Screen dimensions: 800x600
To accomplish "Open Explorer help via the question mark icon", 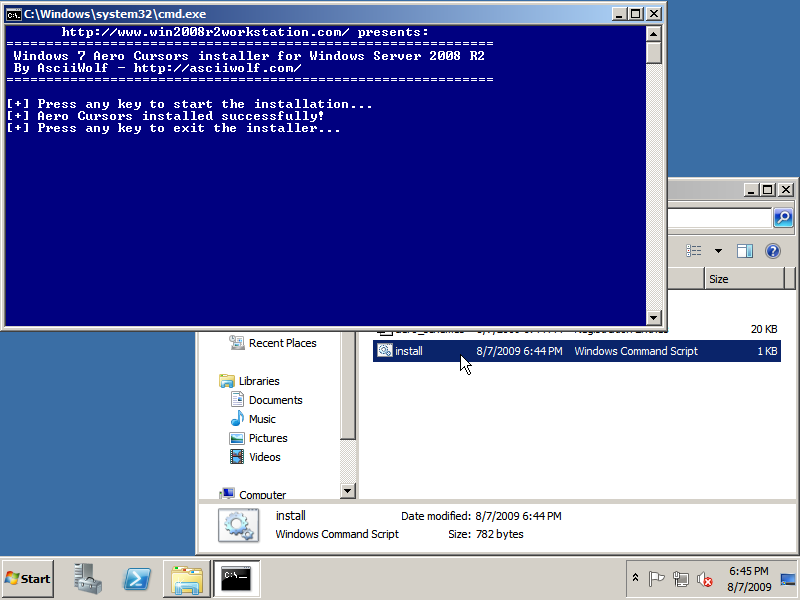I will [773, 251].
